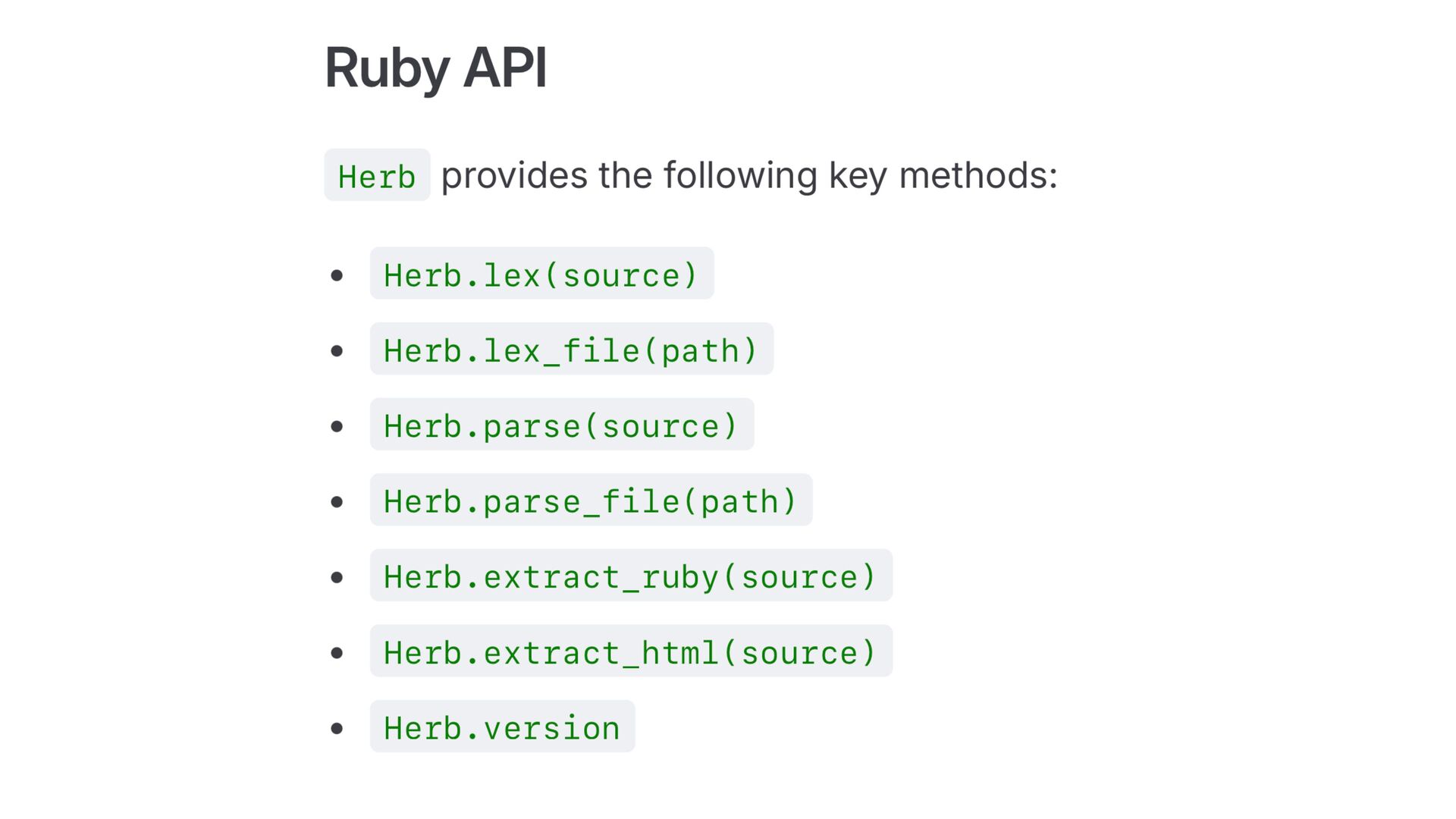Click the bullet beside Herb.version
This screenshot has height=819, width=1456.
point(337,728)
